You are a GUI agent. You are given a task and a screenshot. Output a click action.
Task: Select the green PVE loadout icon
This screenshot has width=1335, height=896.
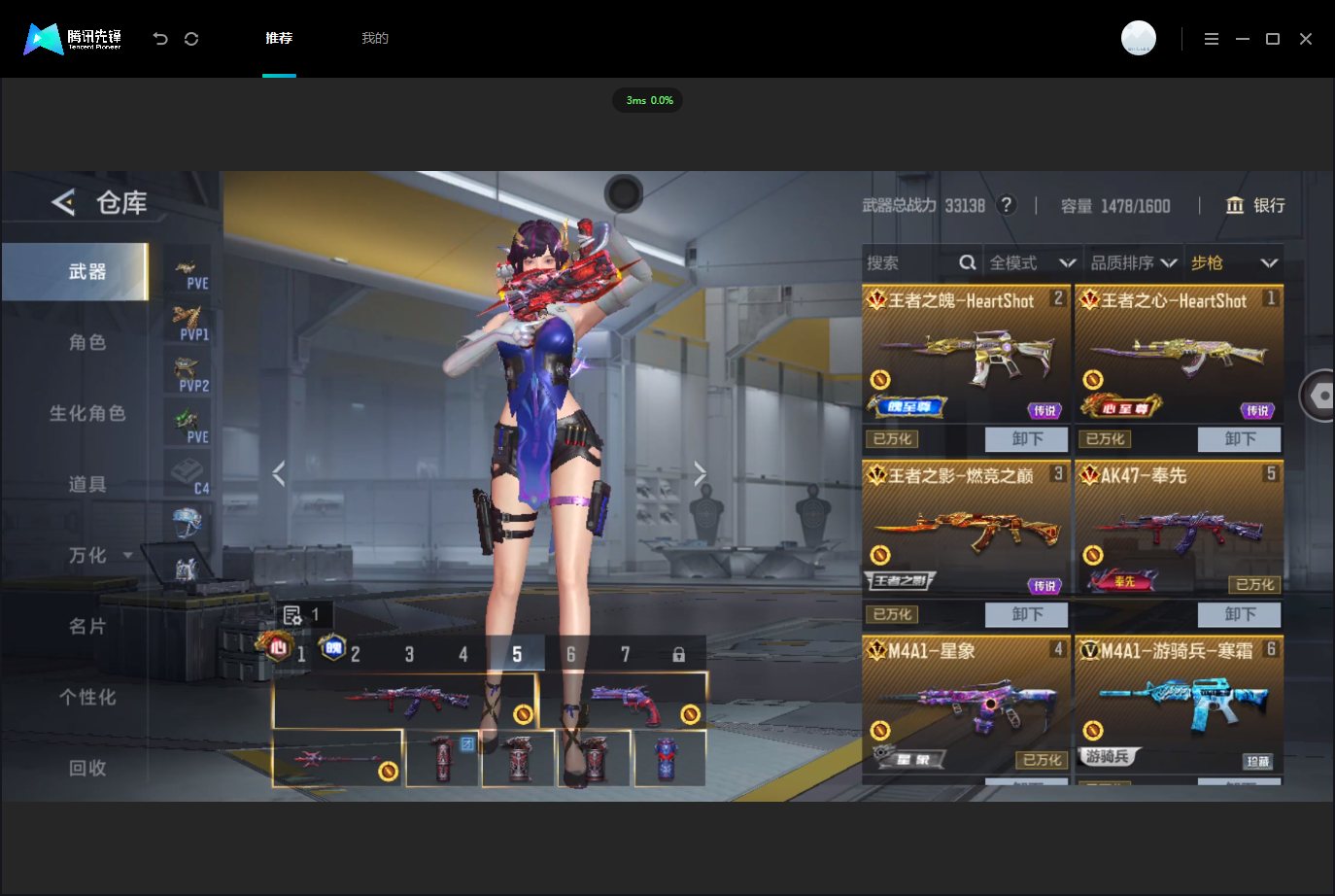click(x=189, y=427)
